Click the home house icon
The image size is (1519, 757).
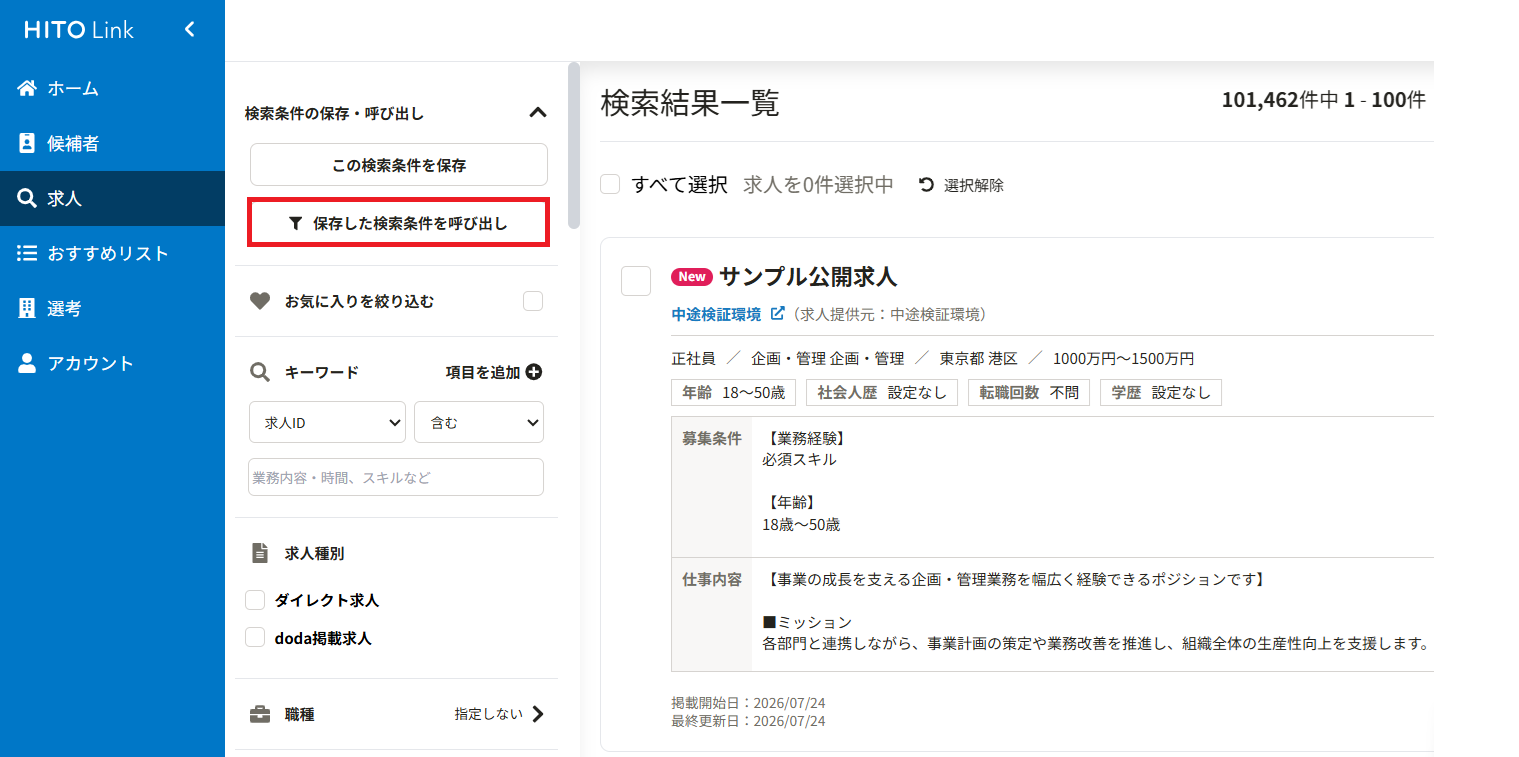pos(28,88)
